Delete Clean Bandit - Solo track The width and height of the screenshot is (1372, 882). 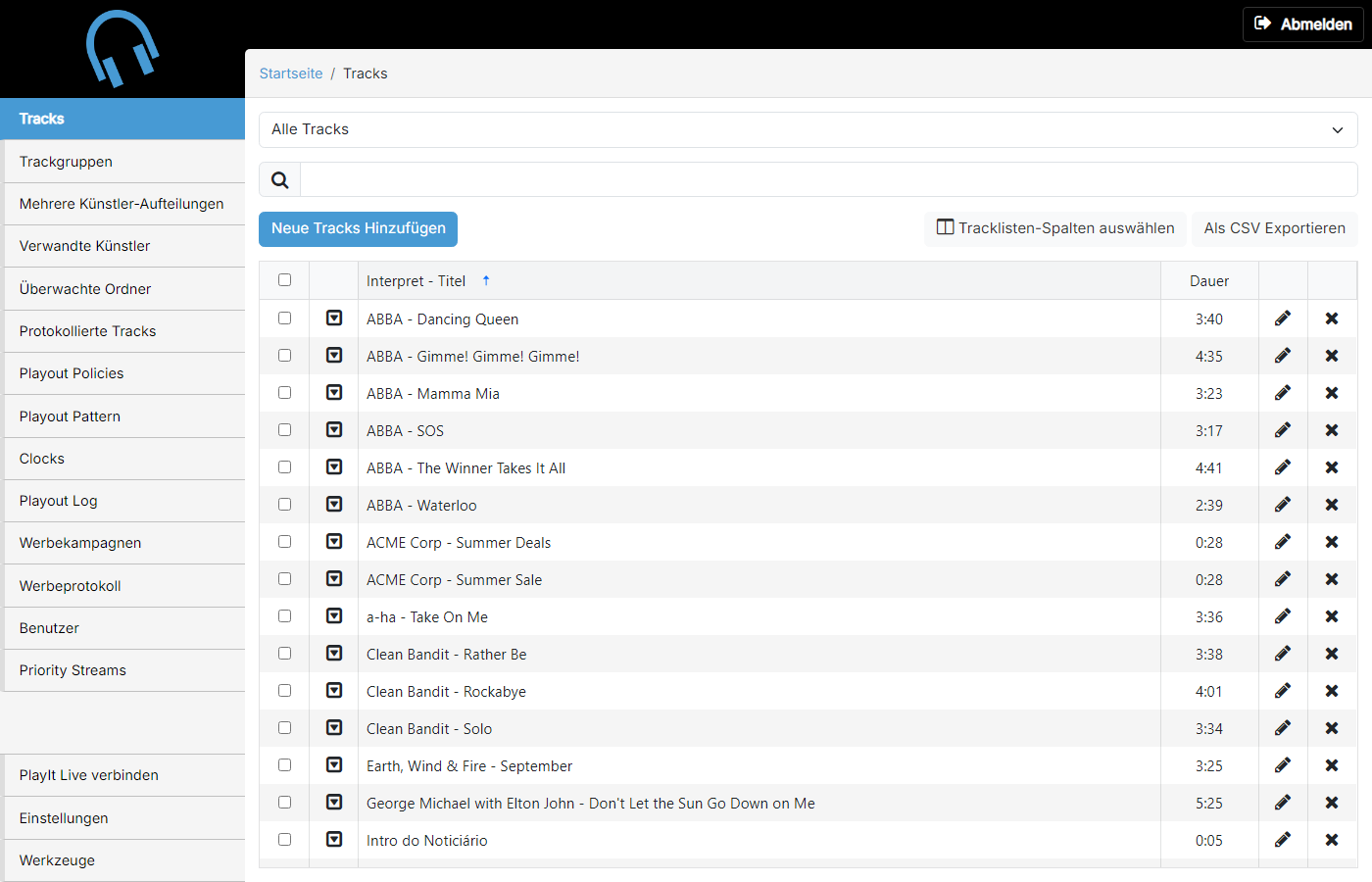tap(1332, 728)
